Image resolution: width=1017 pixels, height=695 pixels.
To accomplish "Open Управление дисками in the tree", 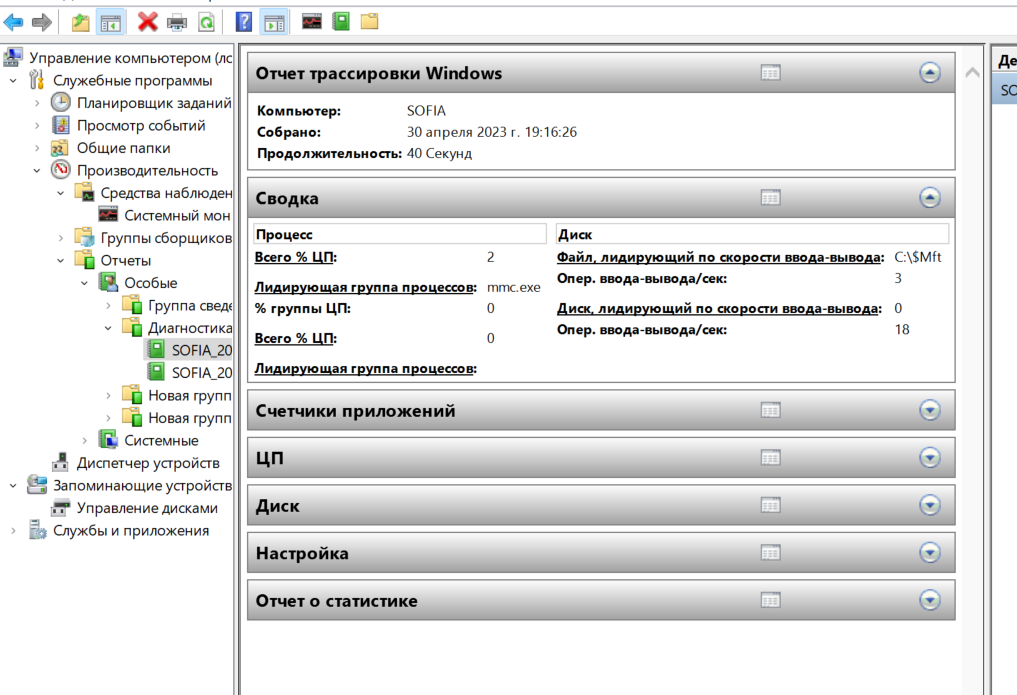I will pyautogui.click(x=147, y=508).
